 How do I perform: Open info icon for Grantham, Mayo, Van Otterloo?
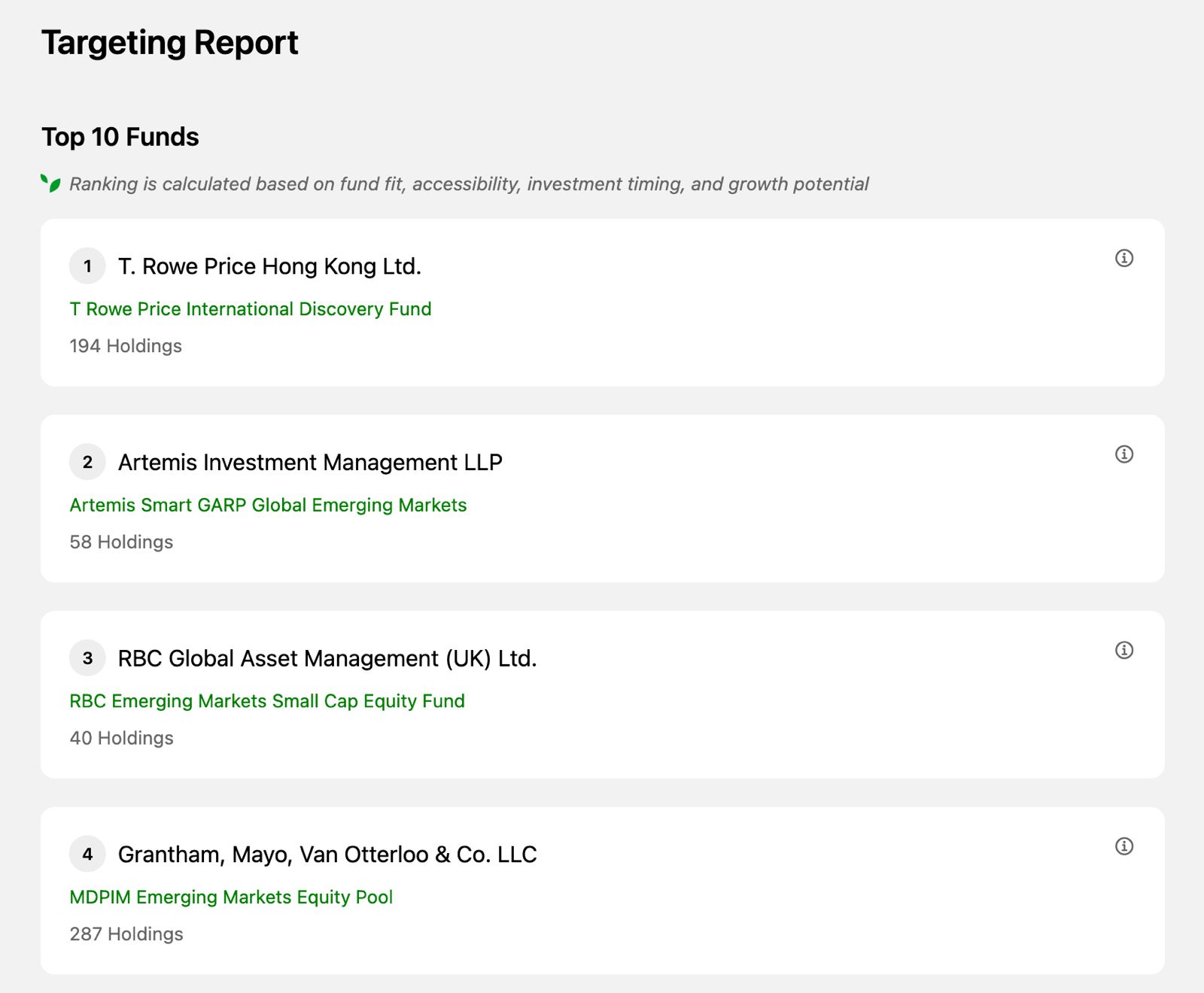[x=1124, y=846]
